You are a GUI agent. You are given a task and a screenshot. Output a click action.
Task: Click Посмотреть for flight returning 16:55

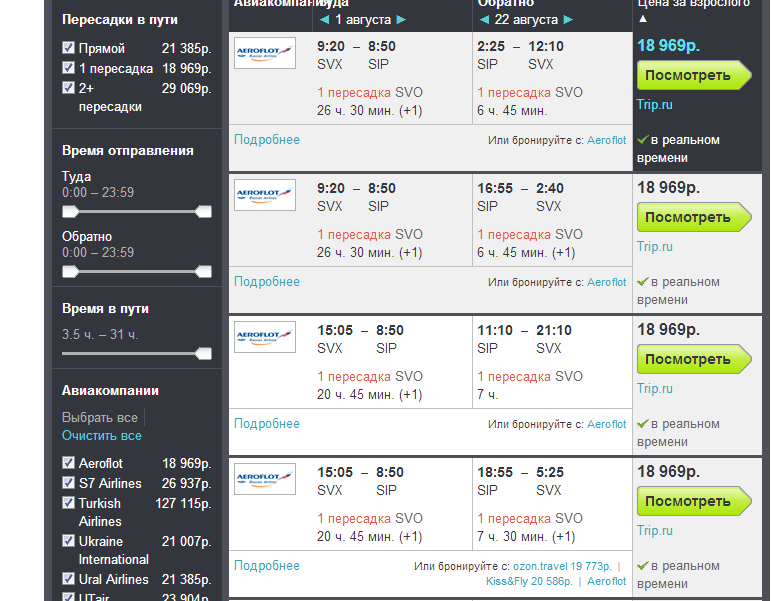pyautogui.click(x=694, y=217)
